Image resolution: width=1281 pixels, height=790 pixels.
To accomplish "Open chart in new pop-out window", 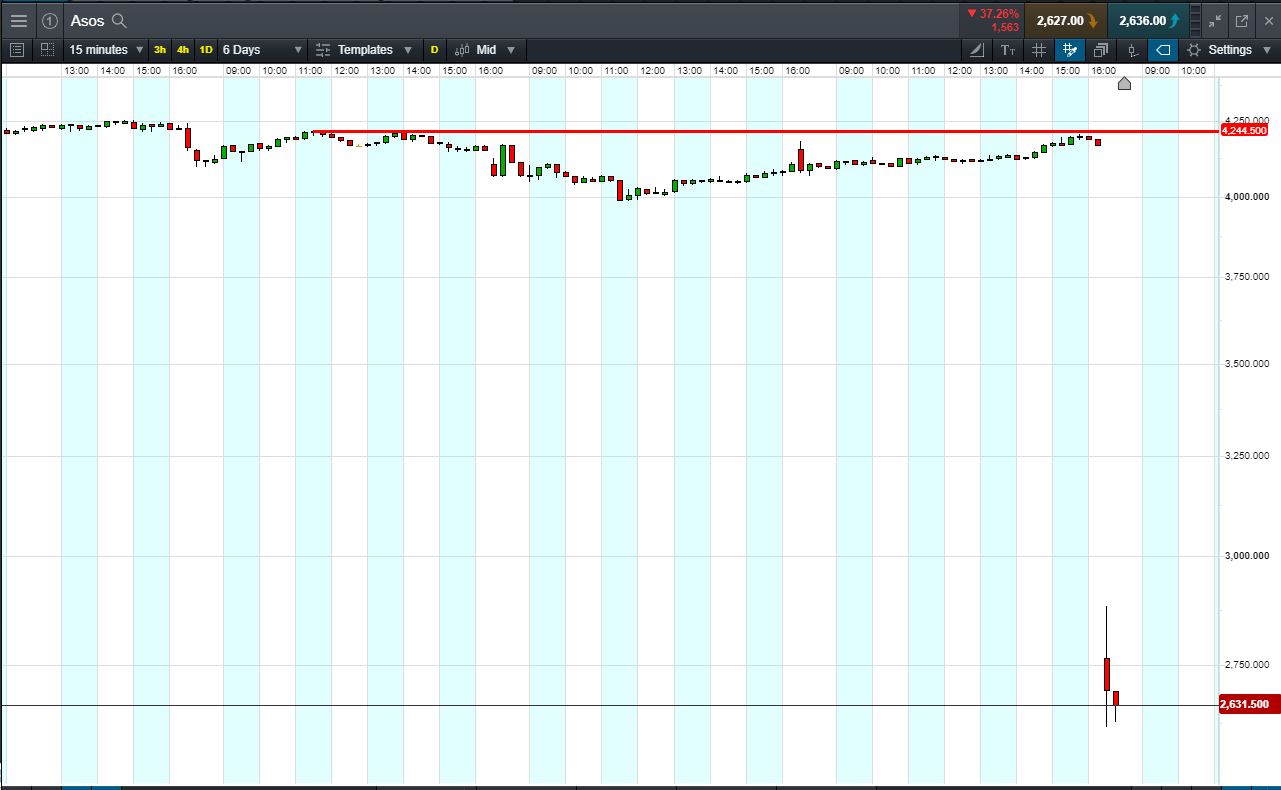I will 1242,20.
